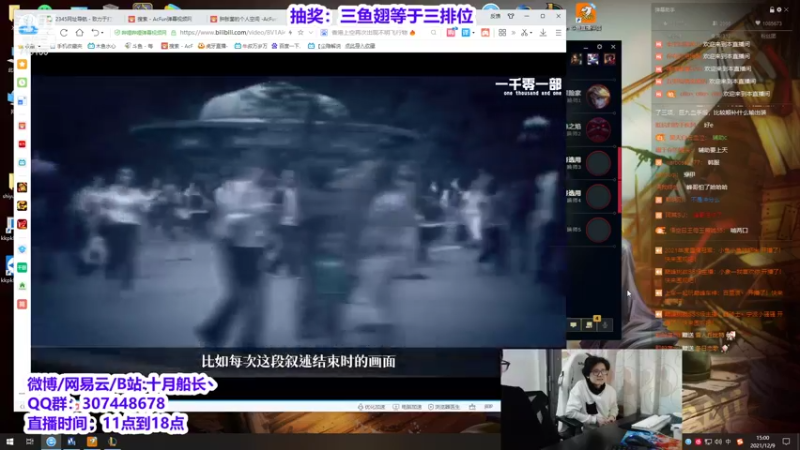Open the browser skin shirt icon

[x=511, y=16]
